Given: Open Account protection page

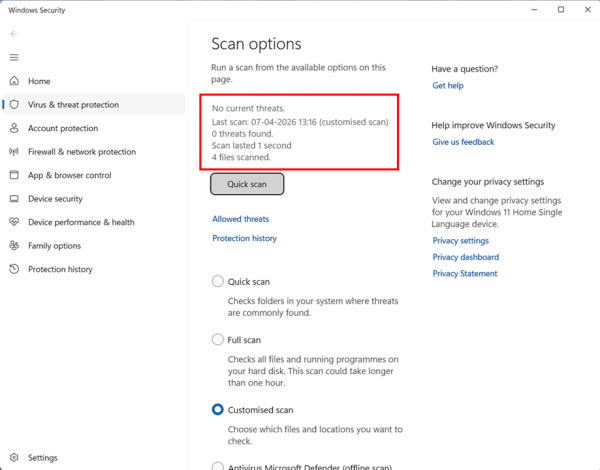Looking at the screenshot, I should [x=63, y=128].
